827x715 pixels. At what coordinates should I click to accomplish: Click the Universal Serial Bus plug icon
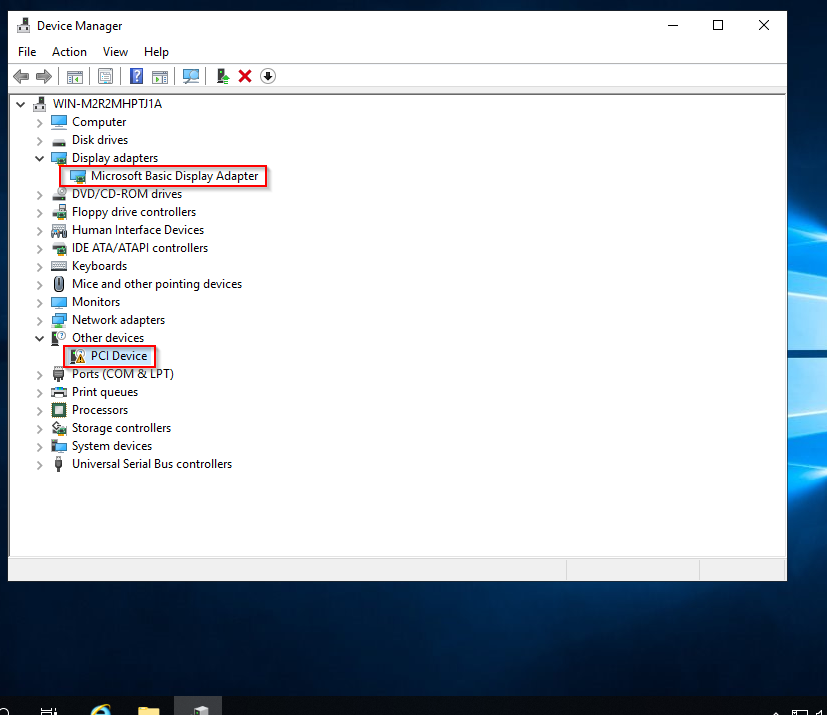click(x=59, y=464)
